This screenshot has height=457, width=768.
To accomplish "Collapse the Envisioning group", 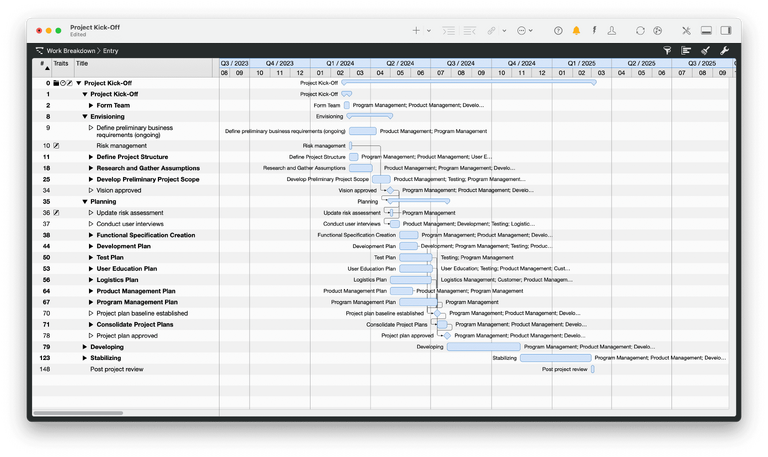I will [85, 117].
